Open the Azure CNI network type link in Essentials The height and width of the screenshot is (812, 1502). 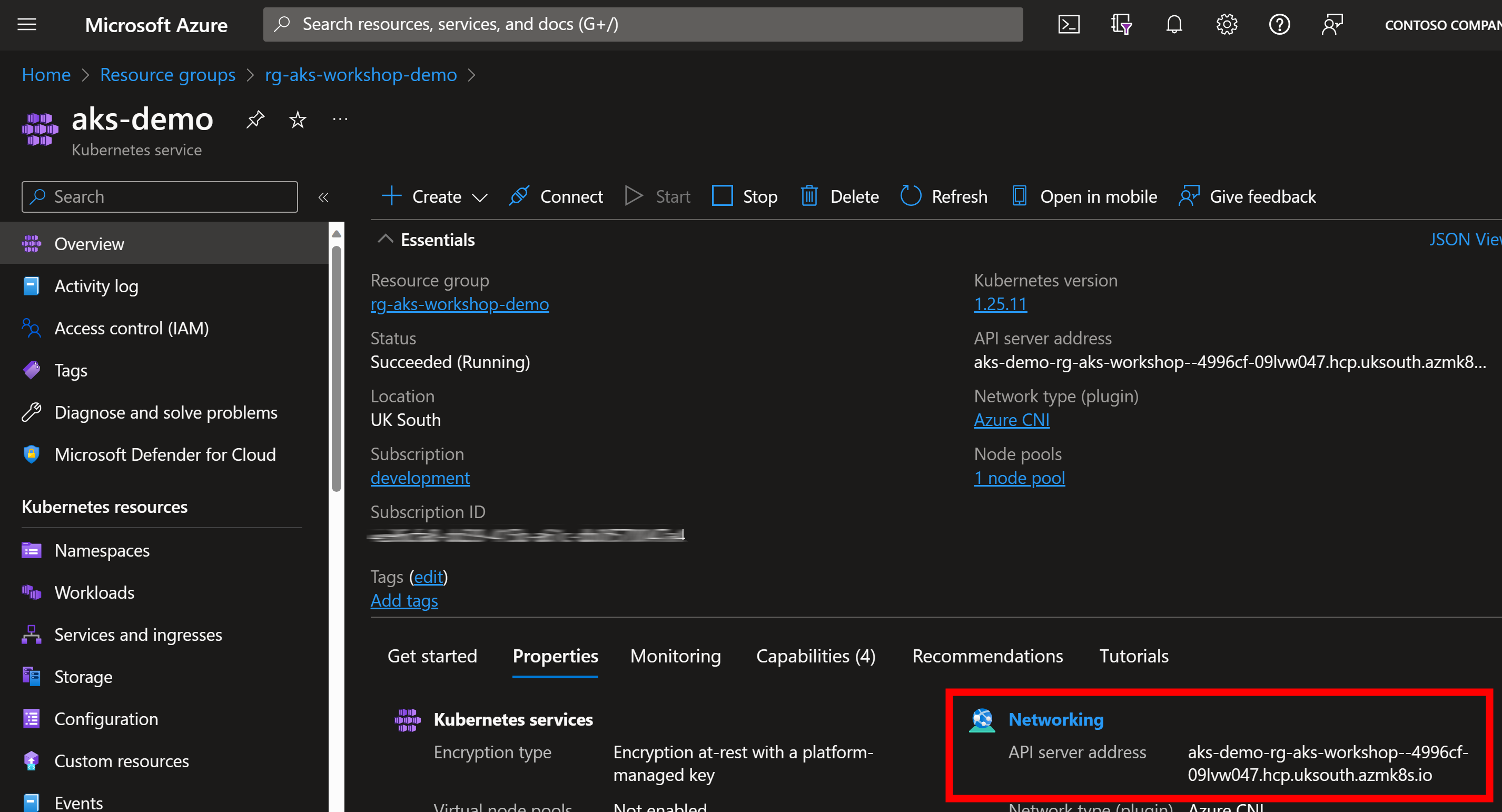[1012, 420]
